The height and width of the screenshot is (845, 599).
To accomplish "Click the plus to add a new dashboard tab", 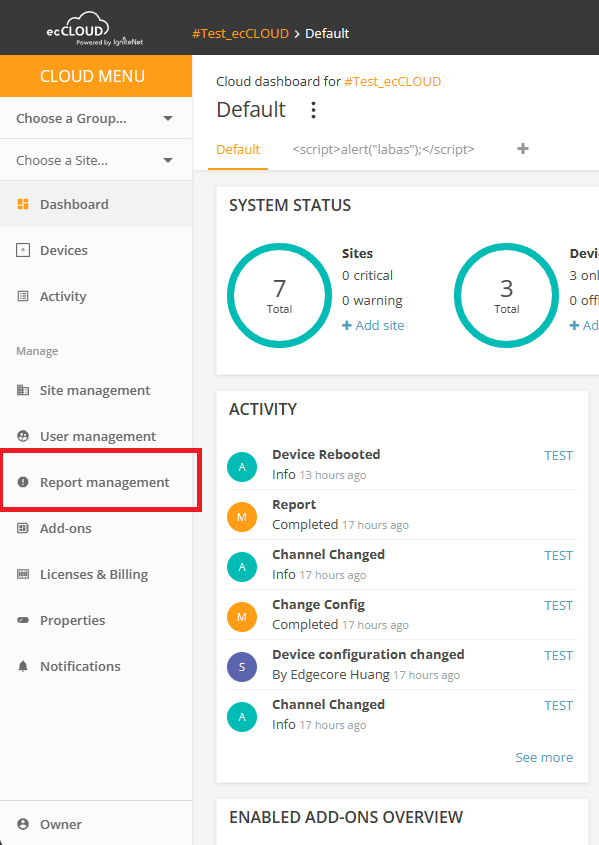I will (522, 148).
